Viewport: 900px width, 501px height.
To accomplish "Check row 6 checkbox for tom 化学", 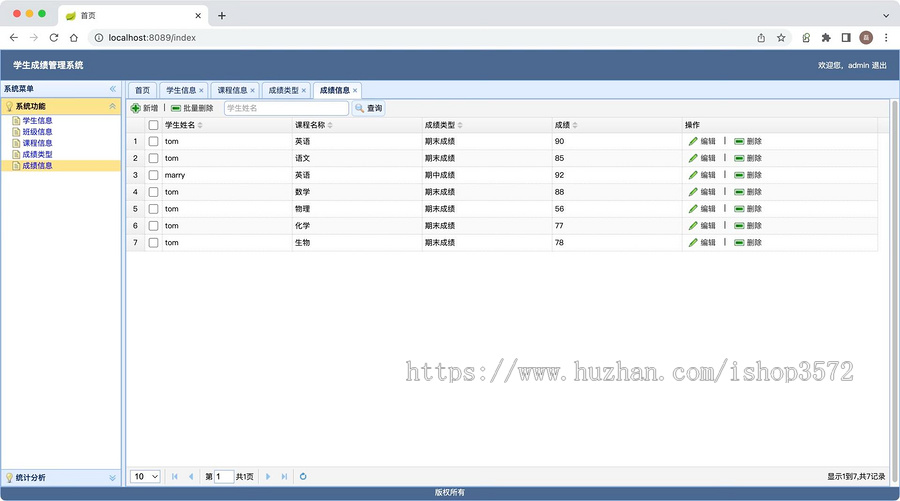I will pyautogui.click(x=153, y=226).
